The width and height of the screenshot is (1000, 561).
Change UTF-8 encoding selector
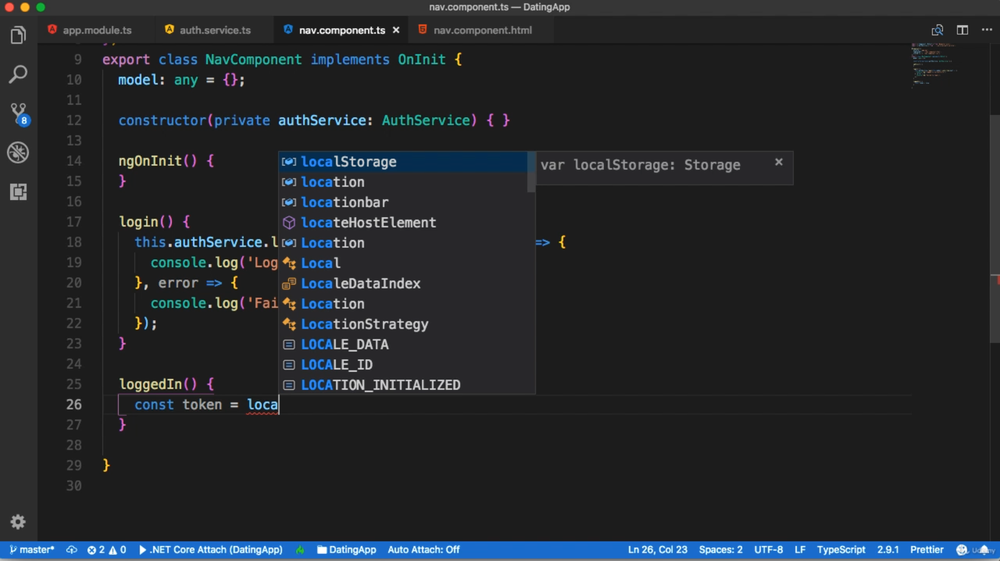coord(768,550)
